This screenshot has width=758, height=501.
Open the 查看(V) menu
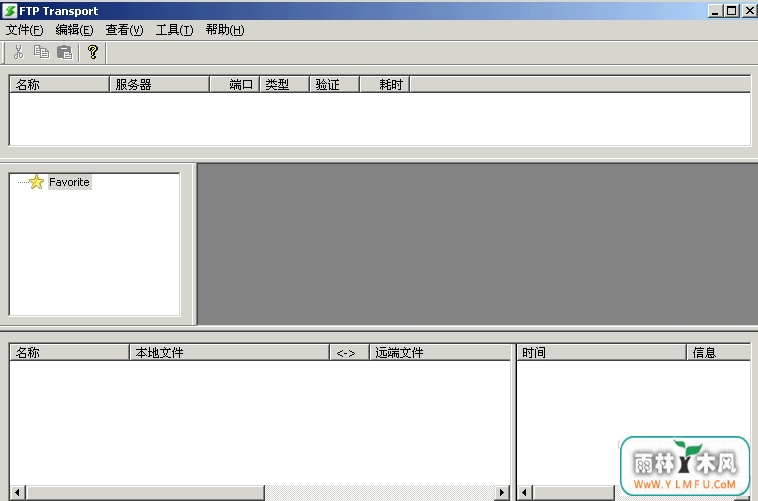(124, 30)
